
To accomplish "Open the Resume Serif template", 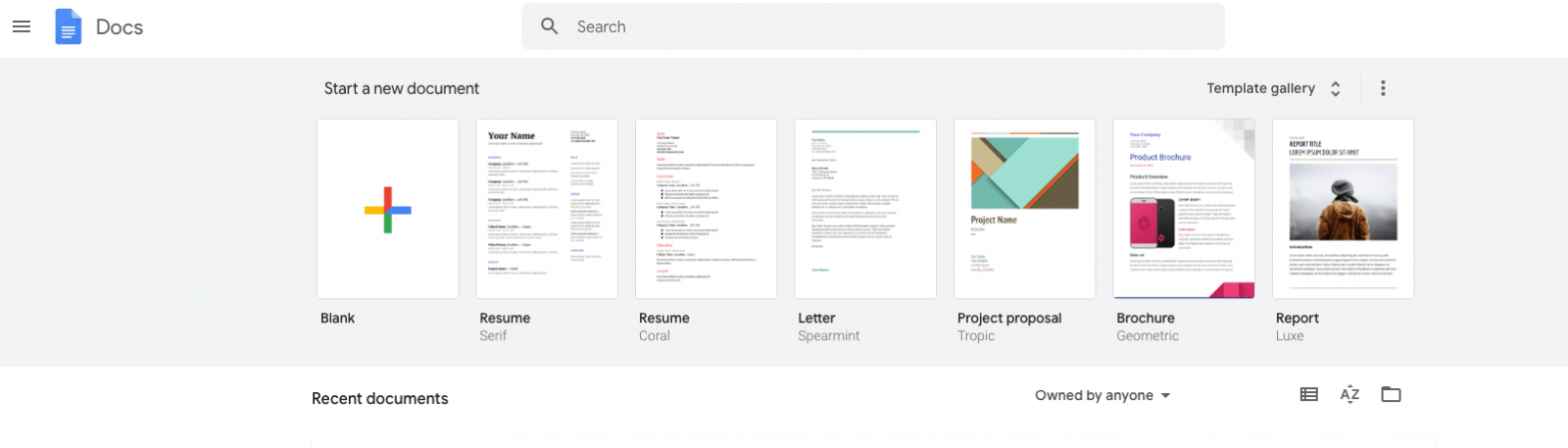I will point(547,209).
